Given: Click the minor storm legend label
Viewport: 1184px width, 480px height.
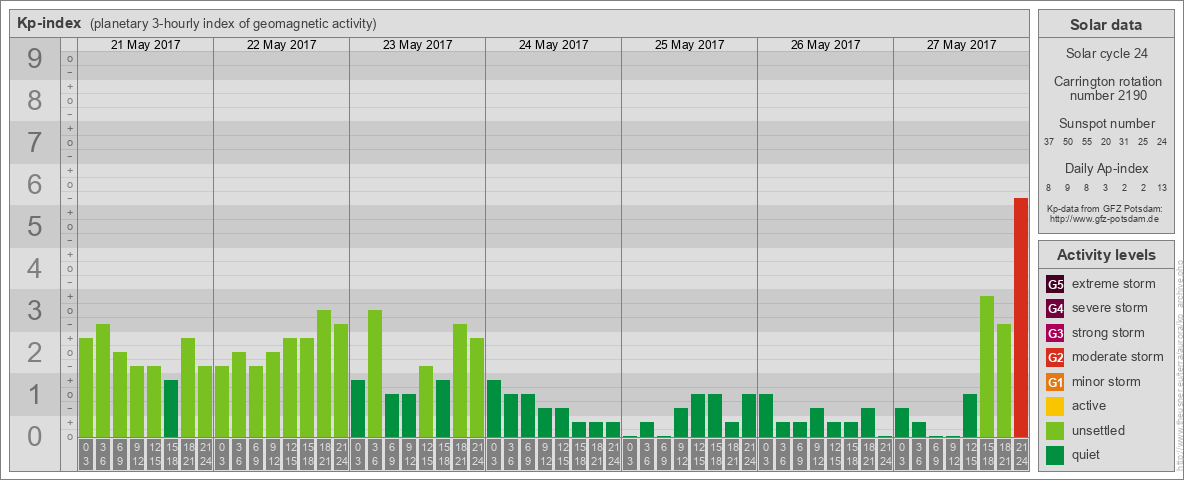Looking at the screenshot, I should coord(1106,381).
